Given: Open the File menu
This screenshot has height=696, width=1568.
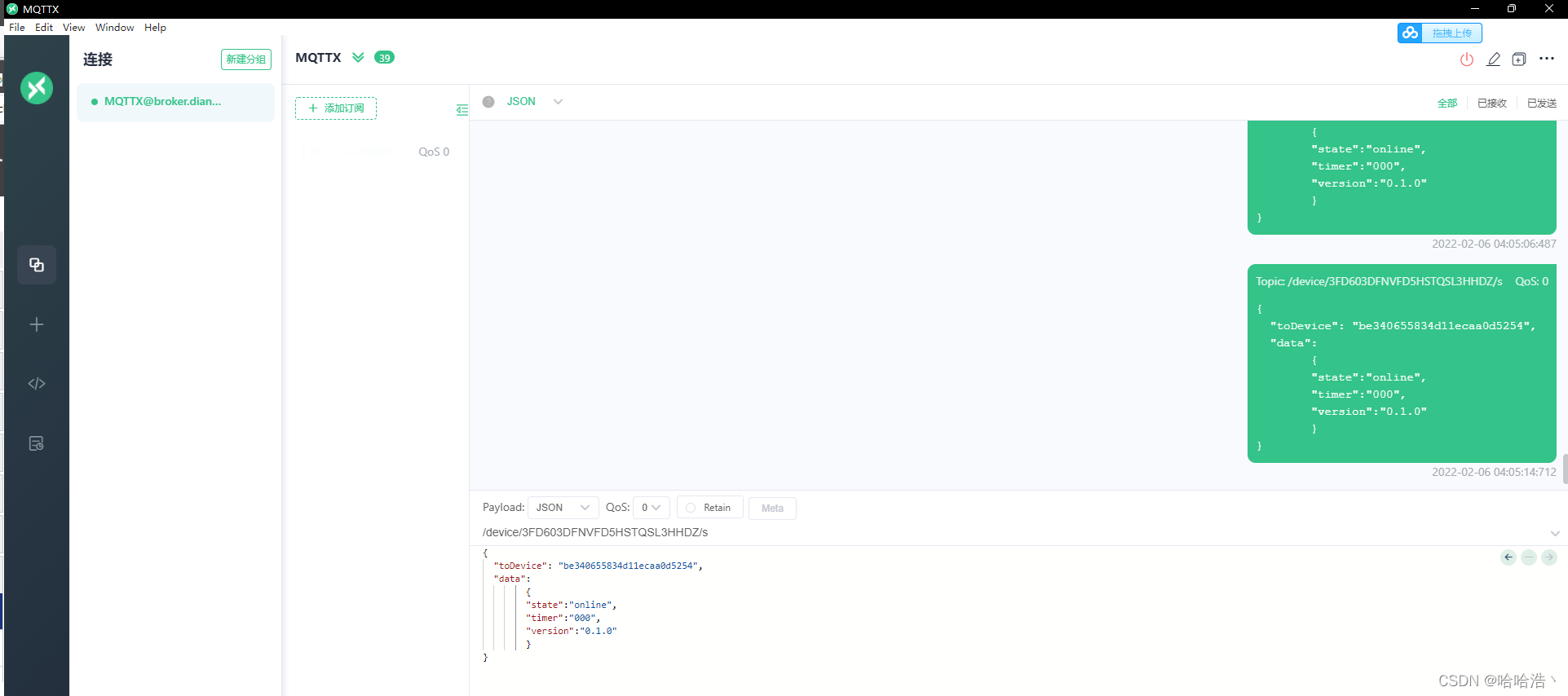Looking at the screenshot, I should 17,27.
